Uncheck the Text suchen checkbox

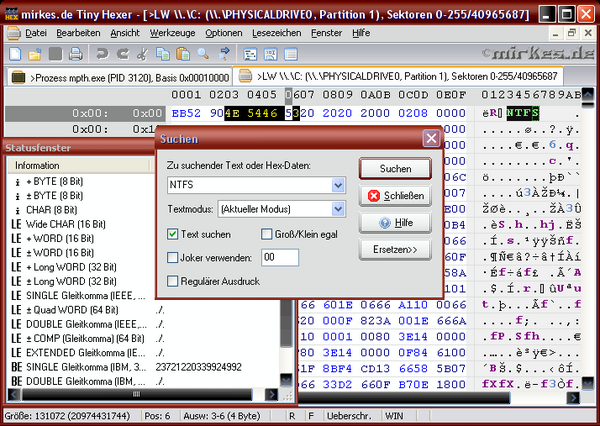point(173,234)
